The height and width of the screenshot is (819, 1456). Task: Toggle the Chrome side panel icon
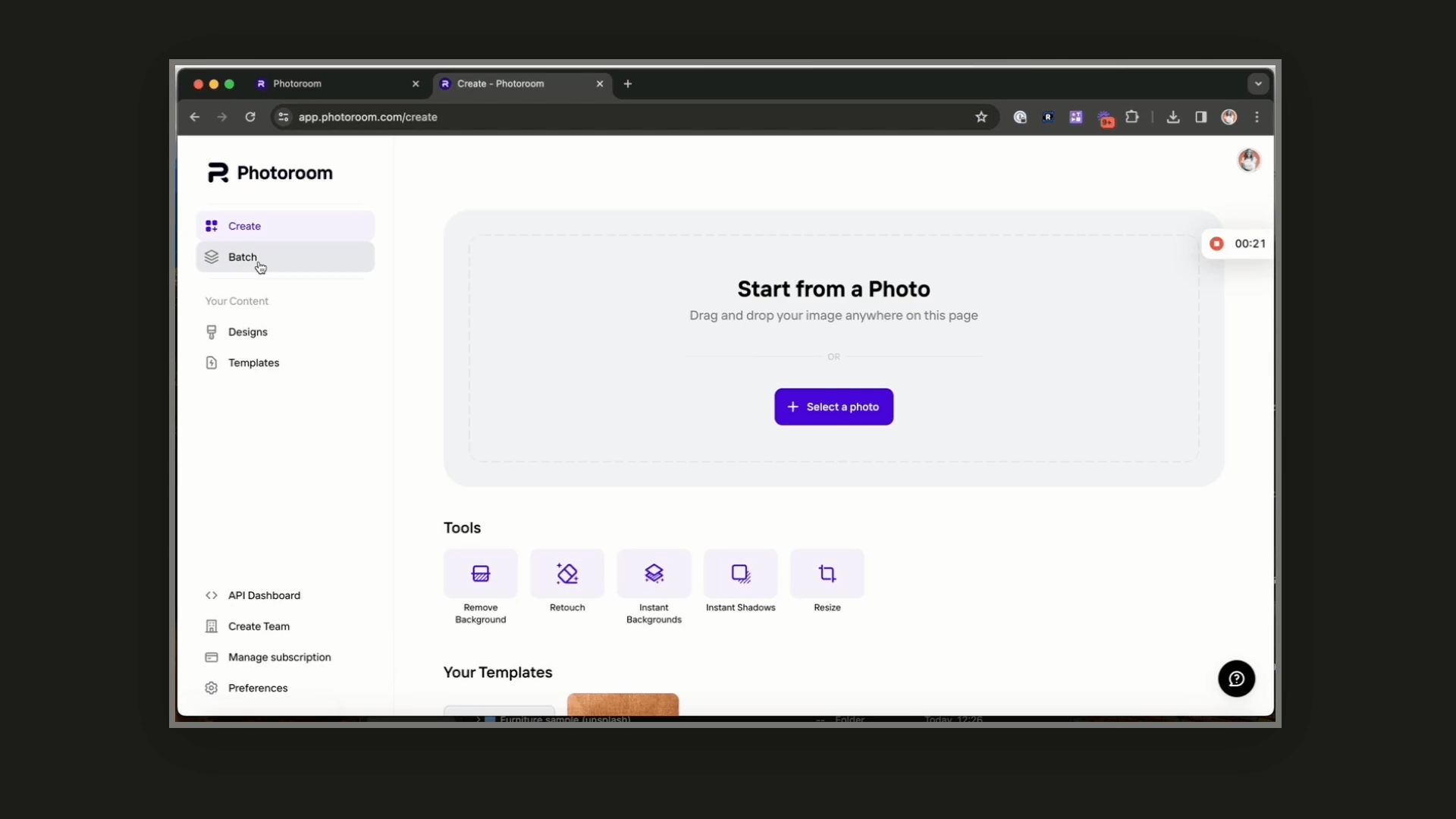(x=1201, y=117)
